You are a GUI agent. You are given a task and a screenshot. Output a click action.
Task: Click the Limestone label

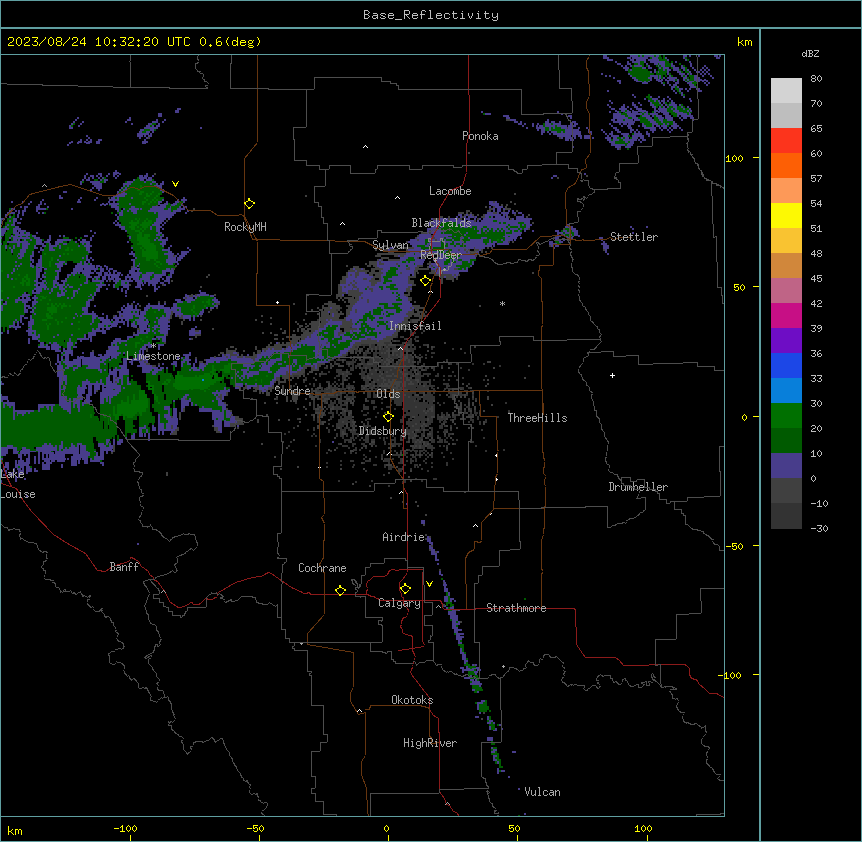tap(153, 356)
